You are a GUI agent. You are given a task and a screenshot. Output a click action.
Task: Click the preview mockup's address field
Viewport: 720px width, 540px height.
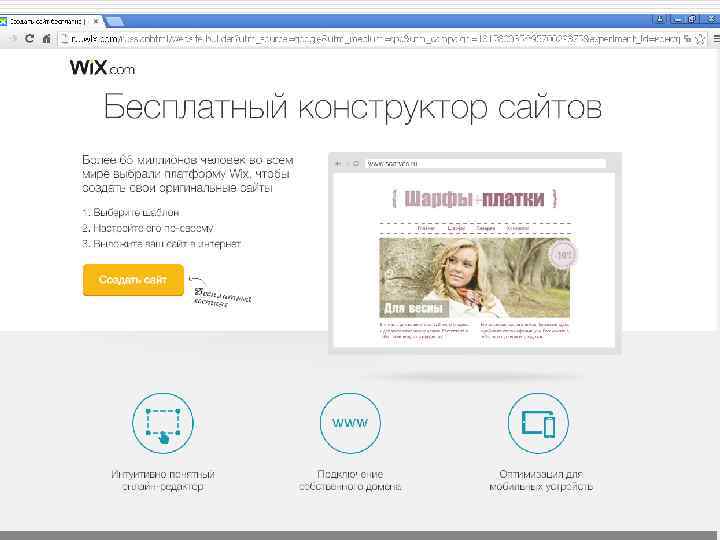click(x=485, y=163)
